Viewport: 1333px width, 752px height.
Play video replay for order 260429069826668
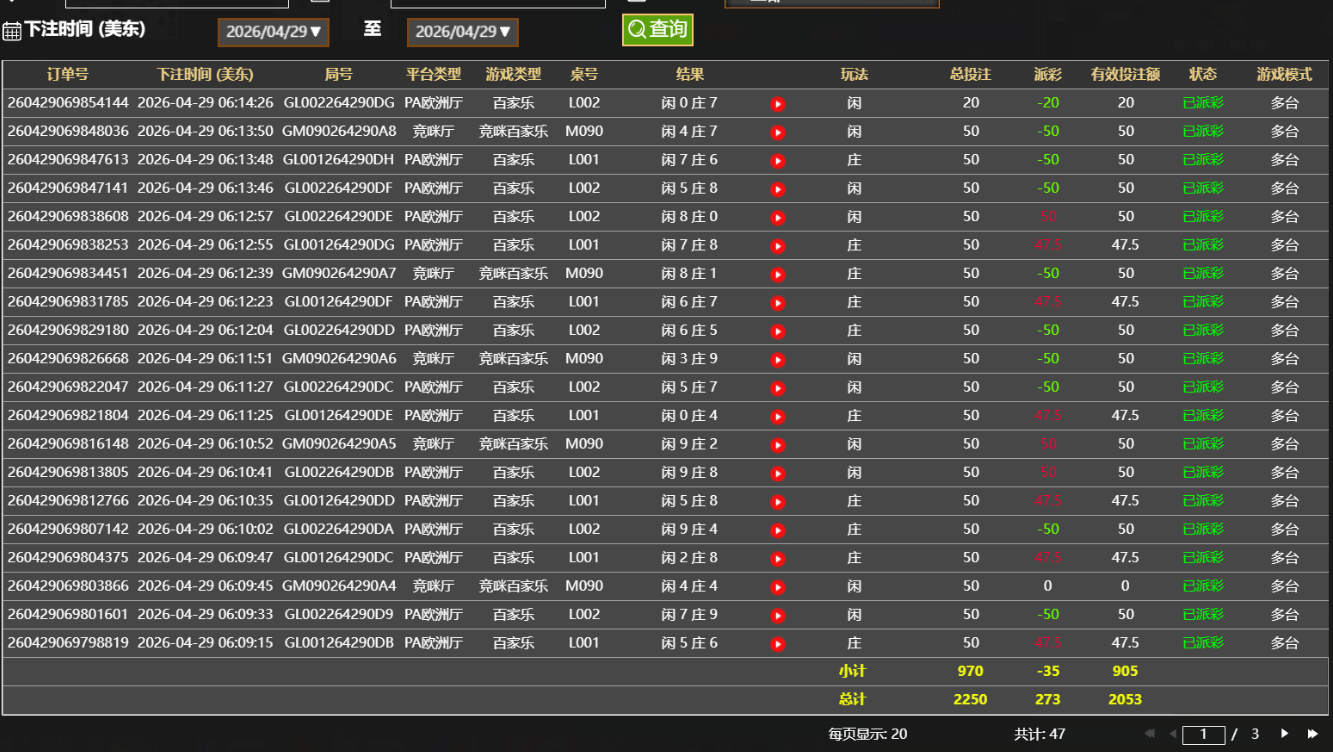click(778, 359)
